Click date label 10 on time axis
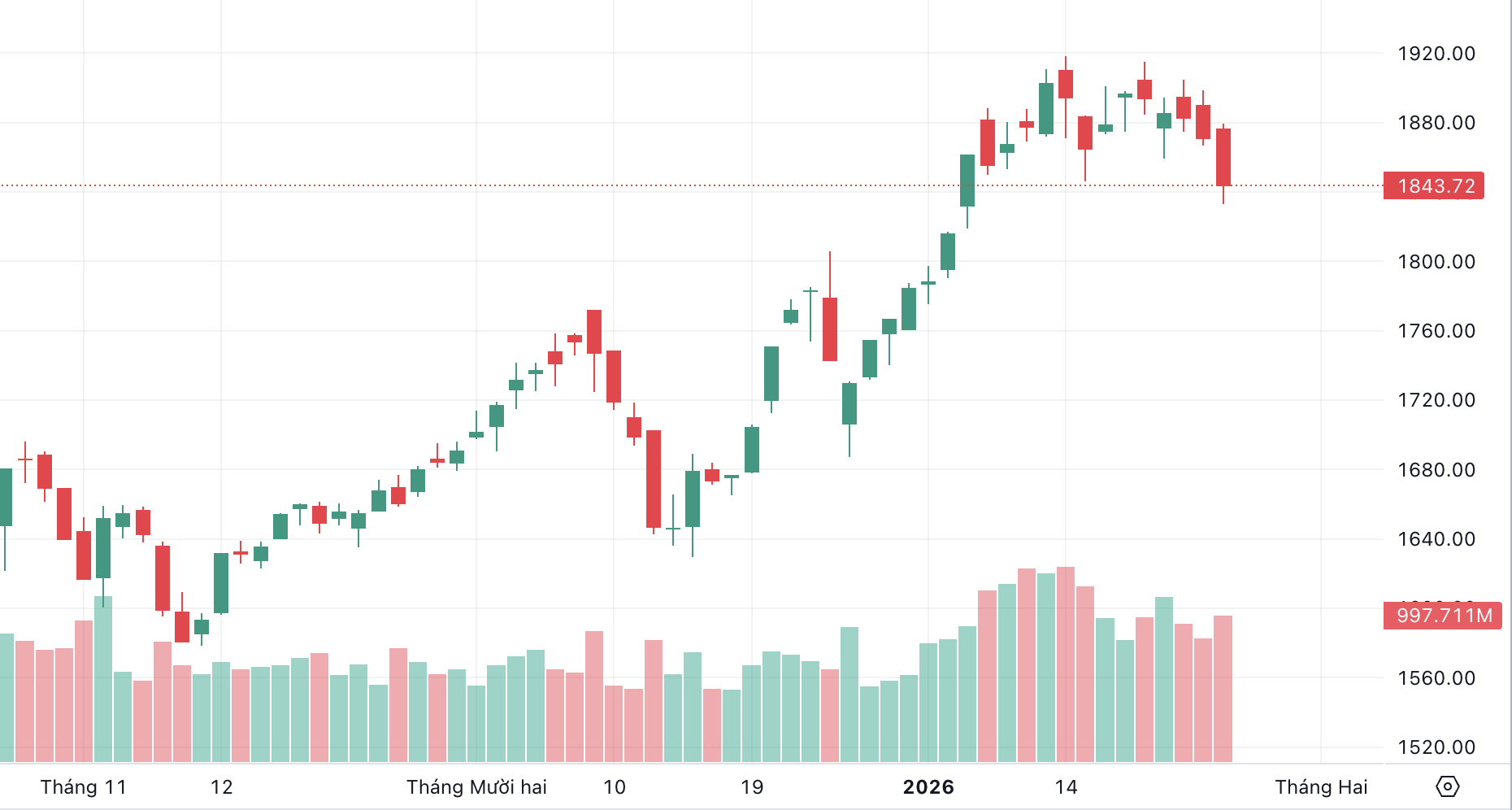 coord(615,787)
